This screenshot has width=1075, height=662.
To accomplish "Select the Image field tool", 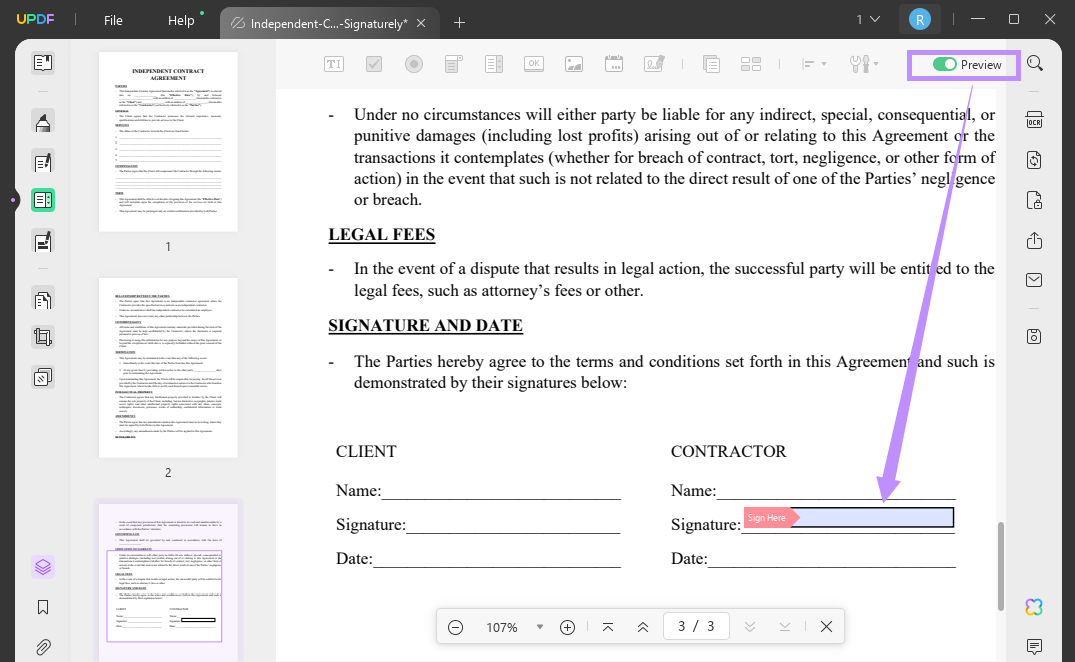I will pyautogui.click(x=573, y=63).
